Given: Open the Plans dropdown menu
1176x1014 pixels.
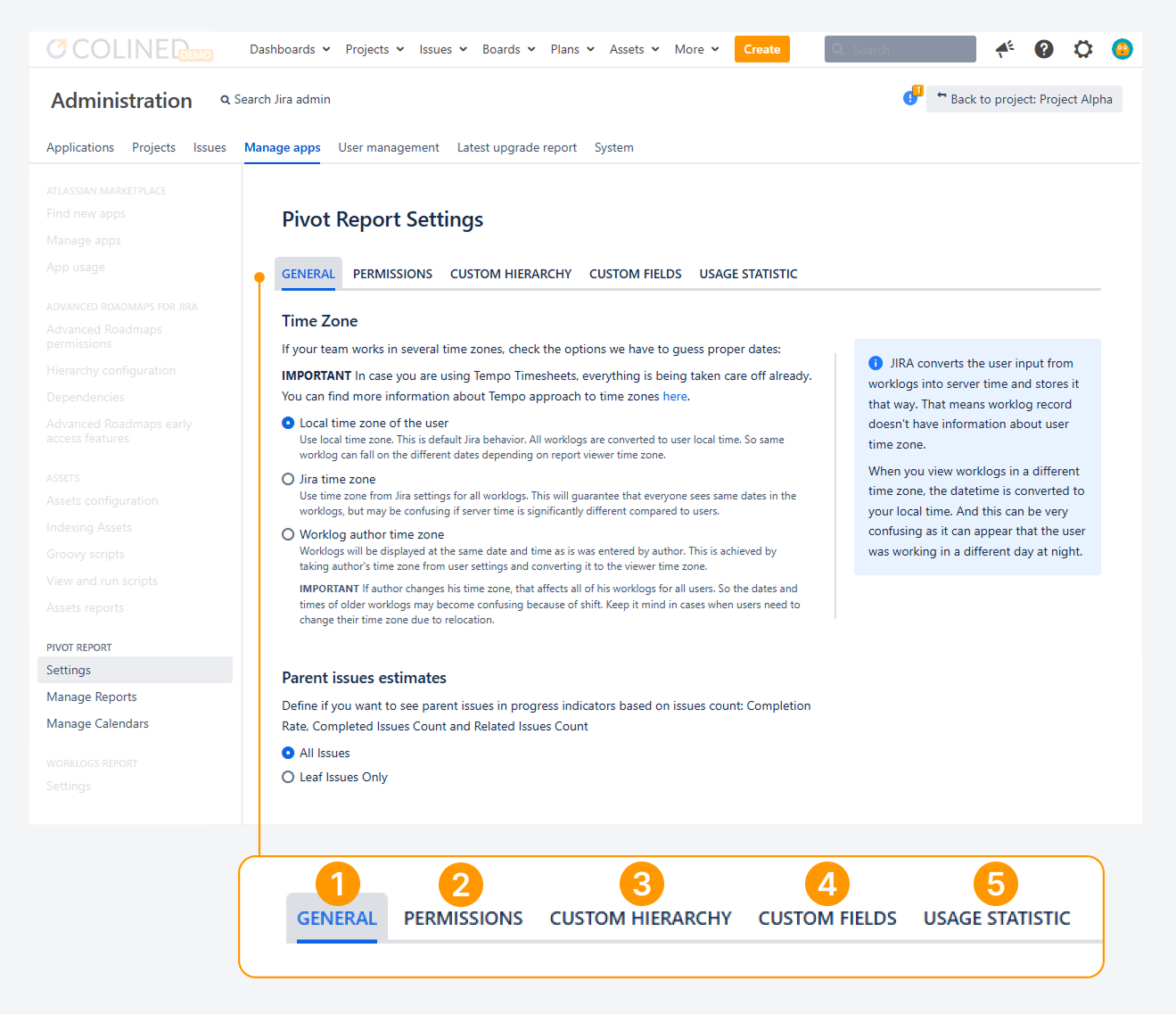Looking at the screenshot, I should coord(572,49).
